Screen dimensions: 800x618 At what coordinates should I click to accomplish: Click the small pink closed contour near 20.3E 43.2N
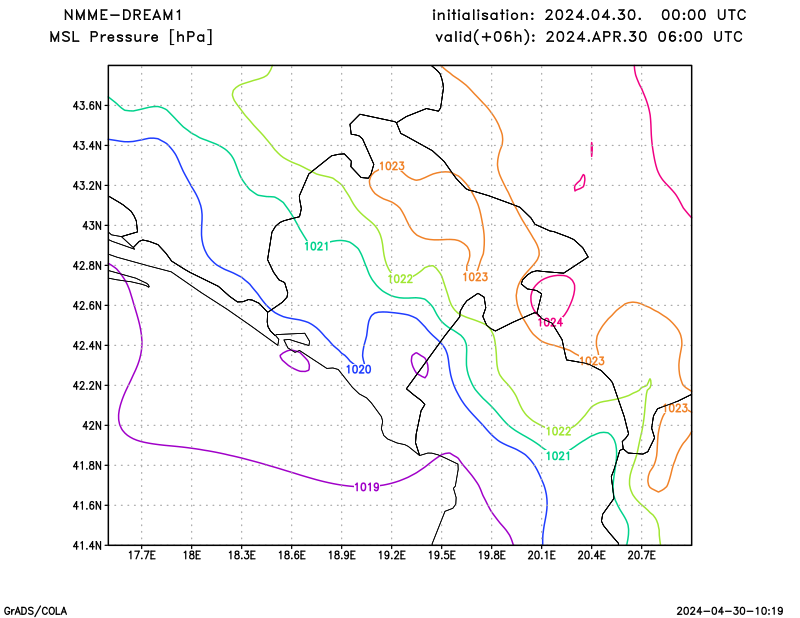click(x=580, y=183)
